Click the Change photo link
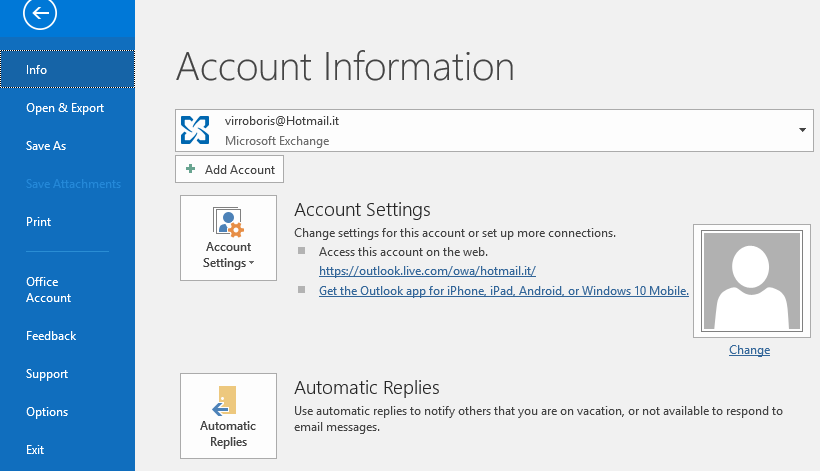This screenshot has width=820, height=471. [749, 350]
